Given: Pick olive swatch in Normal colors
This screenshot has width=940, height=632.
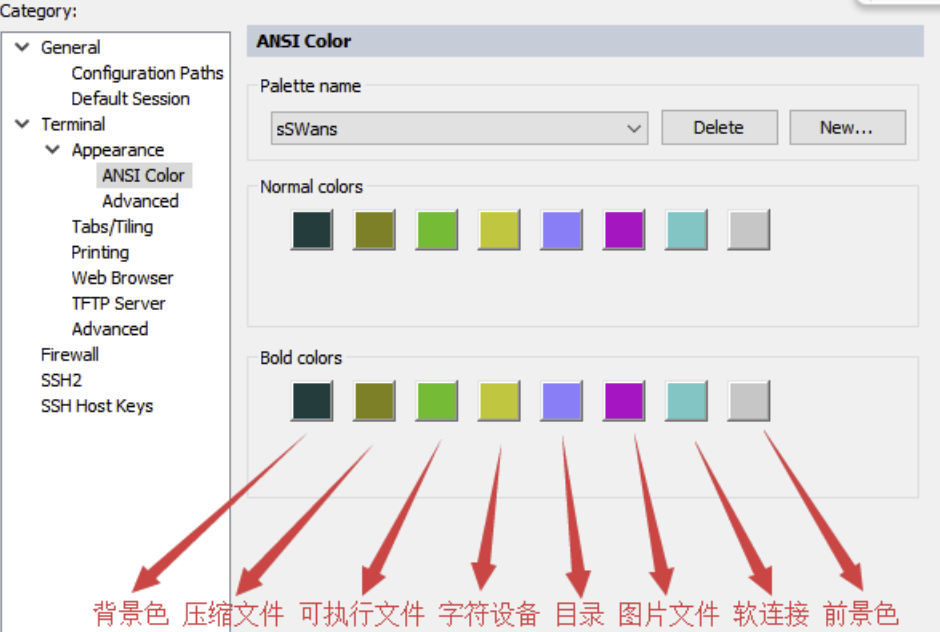Looking at the screenshot, I should 374,230.
